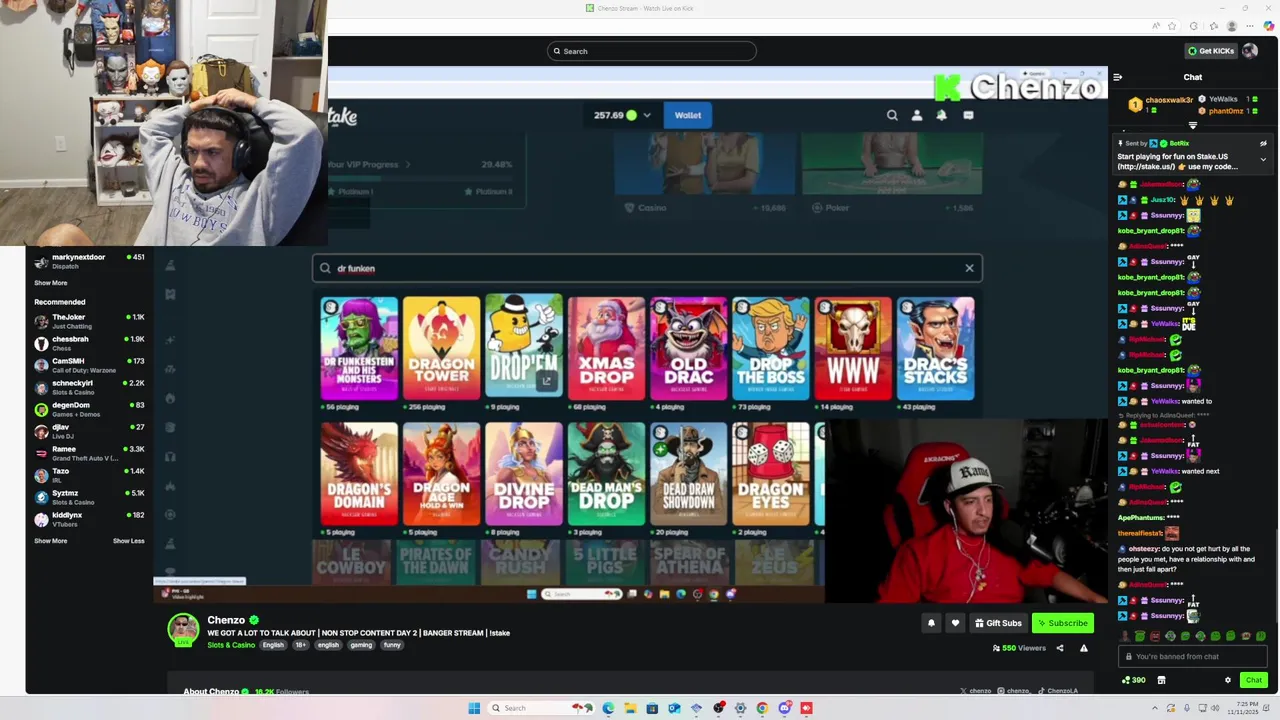Open Google Chrome from the taskbar
This screenshot has width=1280, height=720.
(x=762, y=708)
